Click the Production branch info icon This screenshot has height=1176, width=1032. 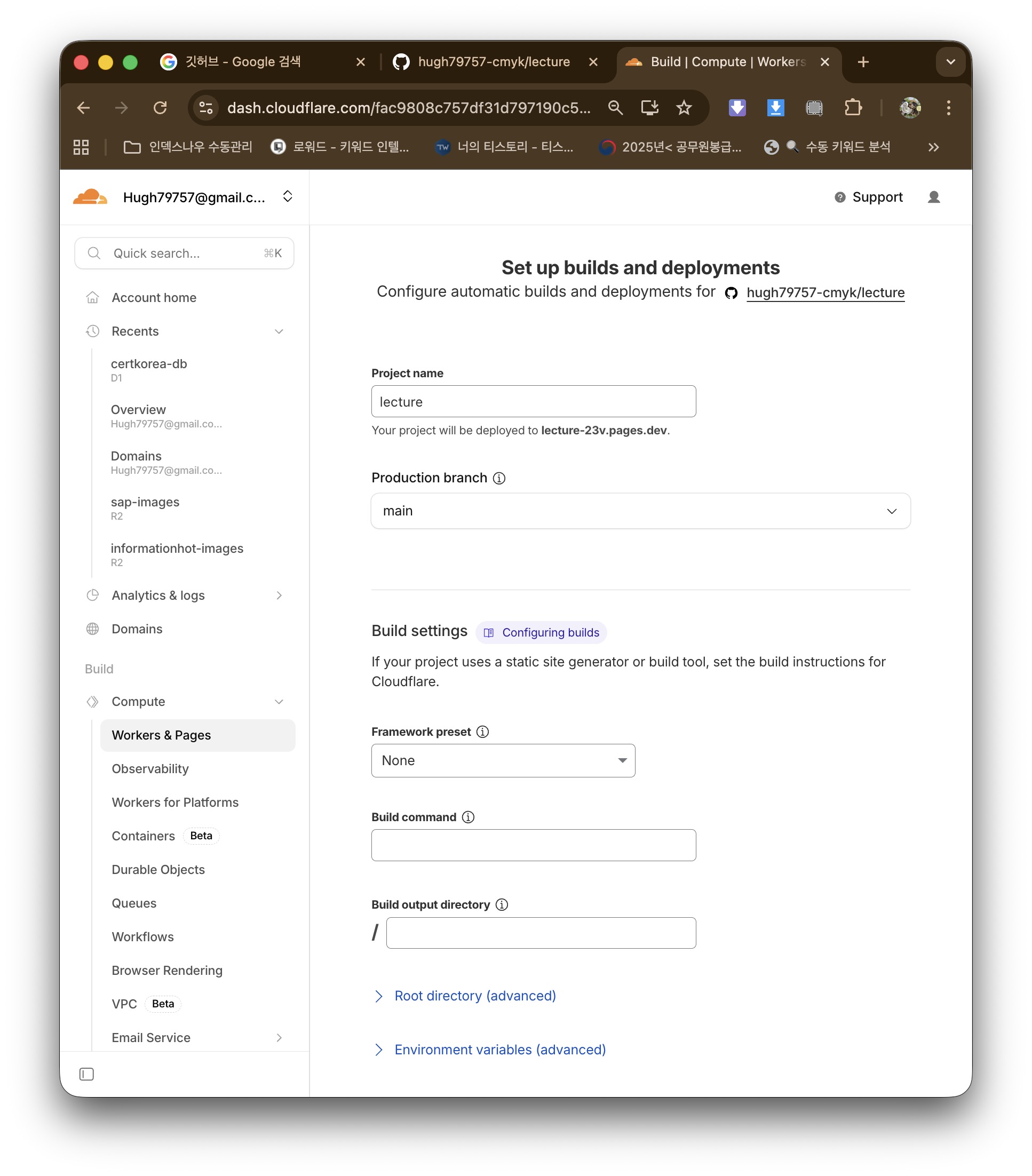[499, 478]
